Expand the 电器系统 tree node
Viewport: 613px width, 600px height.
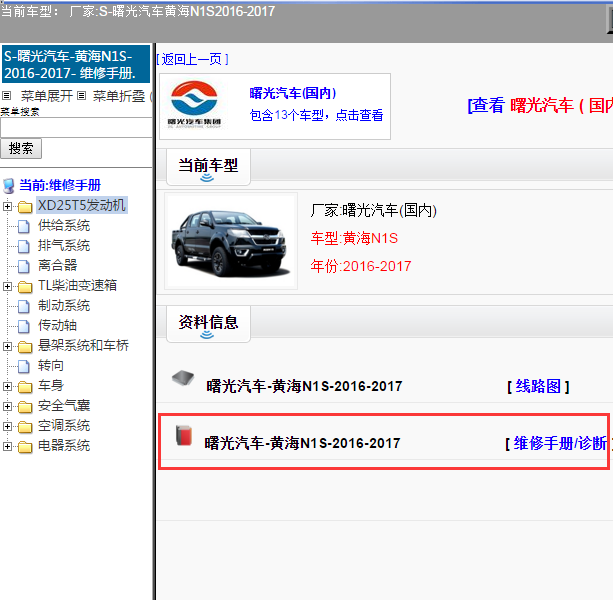7,446
